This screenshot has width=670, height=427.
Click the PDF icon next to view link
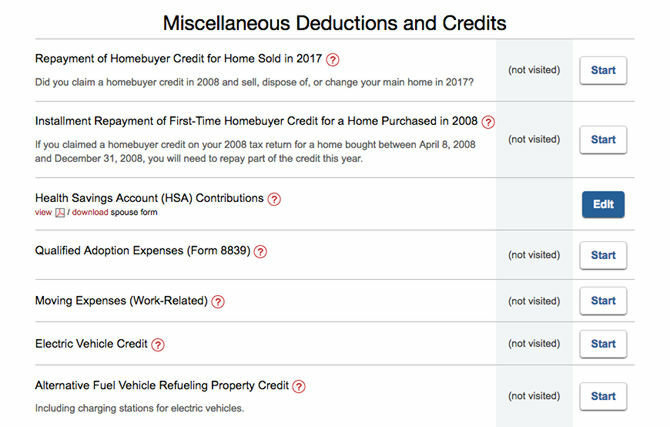coord(60,212)
